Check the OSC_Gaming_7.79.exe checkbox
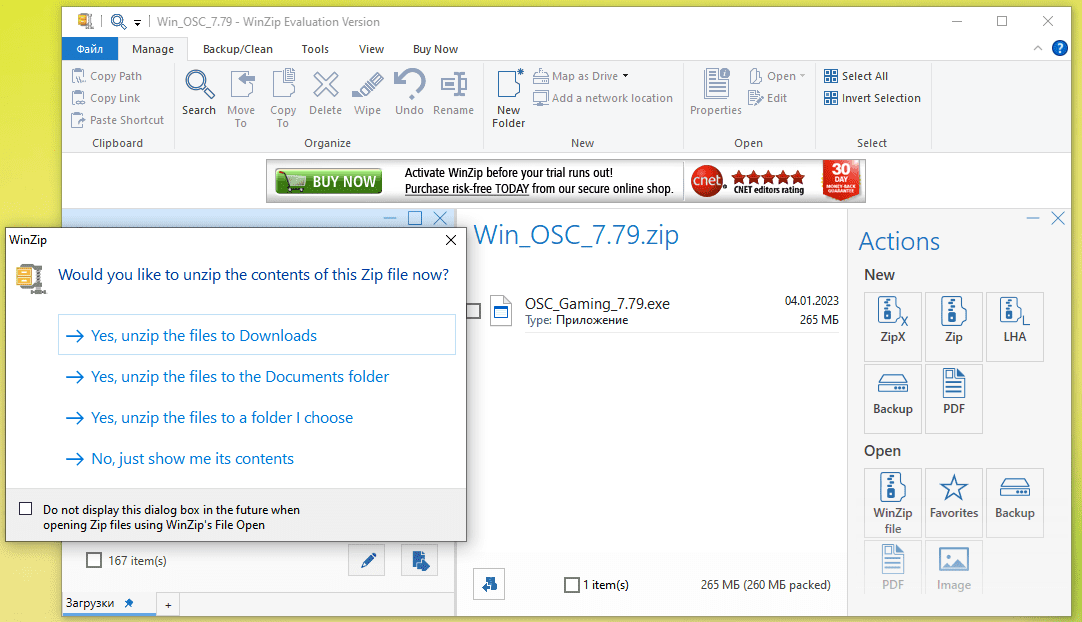Viewport: 1082px width, 622px height. 473,311
